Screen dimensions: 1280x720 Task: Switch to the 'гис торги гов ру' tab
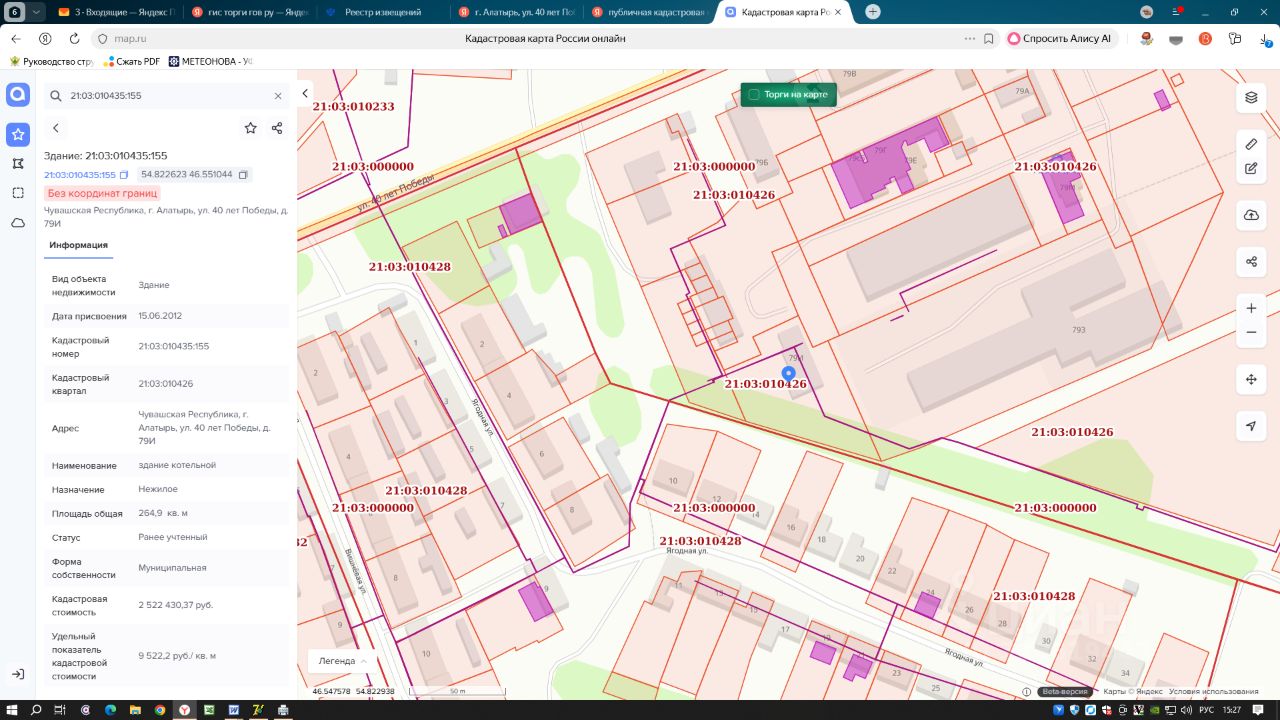click(250, 12)
